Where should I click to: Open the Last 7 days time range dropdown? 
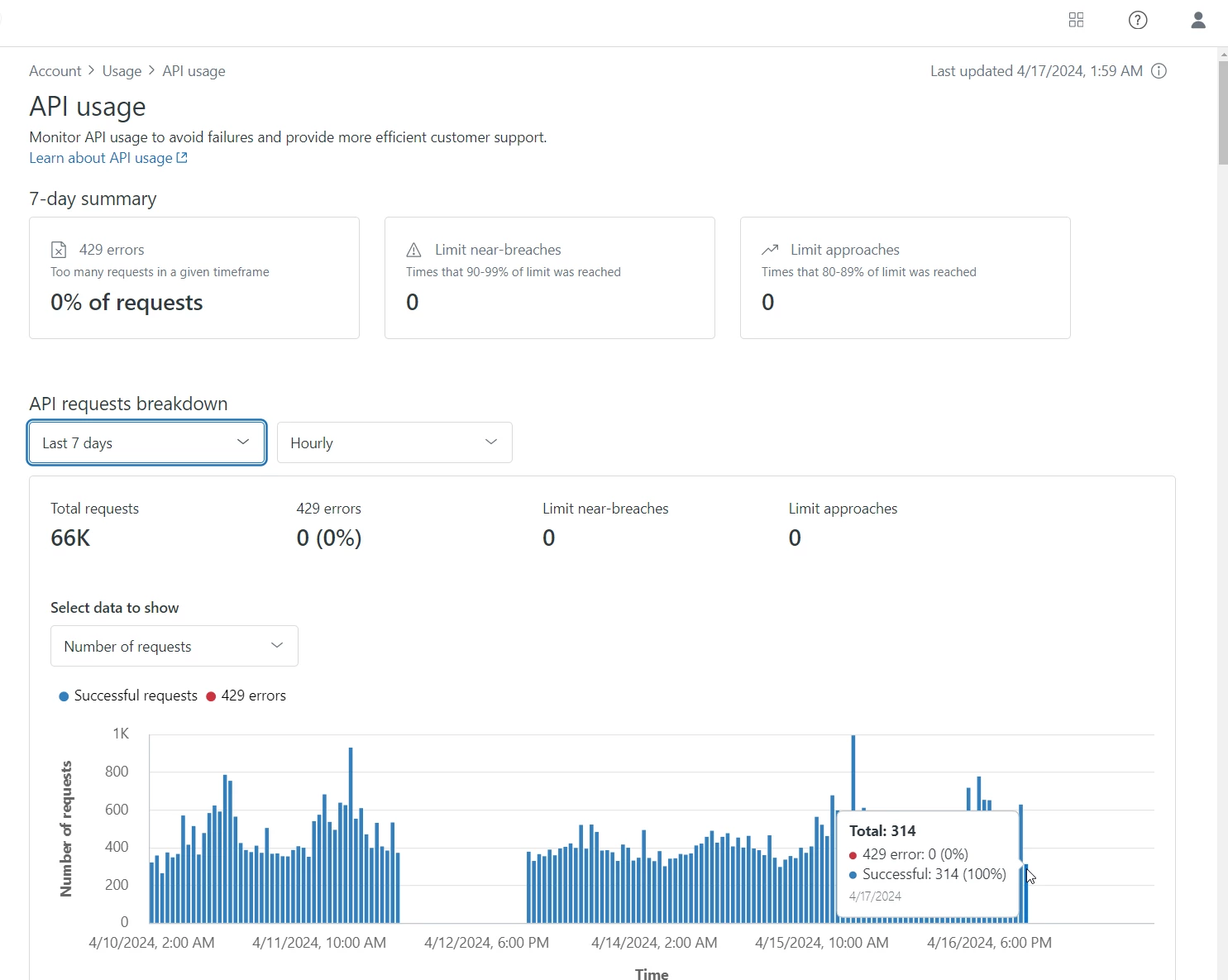(x=147, y=442)
